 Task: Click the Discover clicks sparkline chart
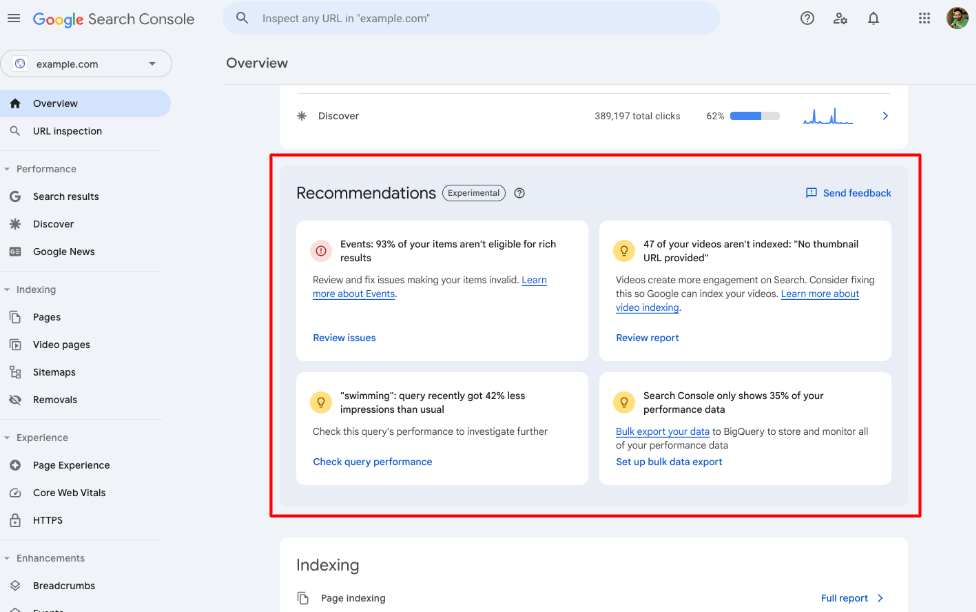[x=828, y=116]
